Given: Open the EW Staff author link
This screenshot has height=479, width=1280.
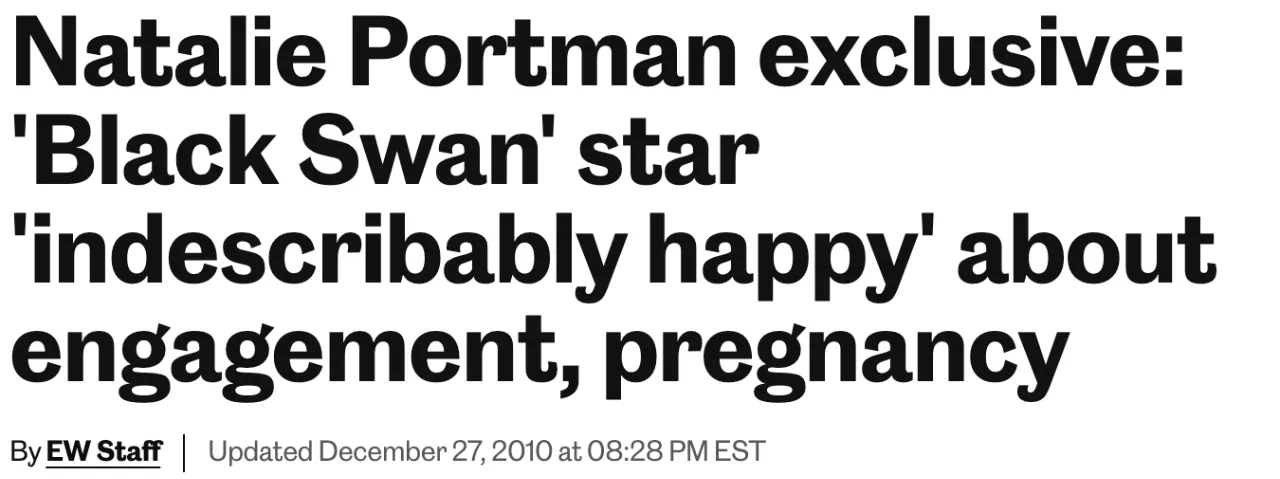Looking at the screenshot, I should 103,451.
